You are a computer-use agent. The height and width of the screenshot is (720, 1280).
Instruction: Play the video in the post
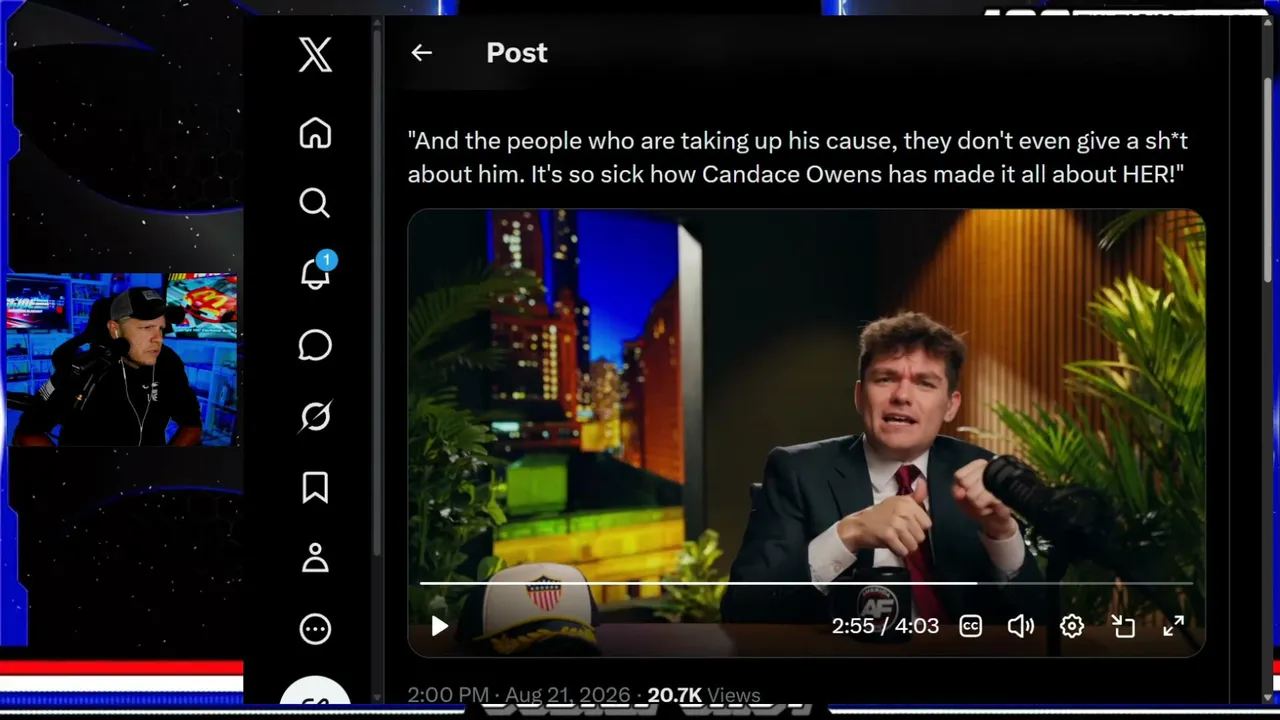point(439,626)
